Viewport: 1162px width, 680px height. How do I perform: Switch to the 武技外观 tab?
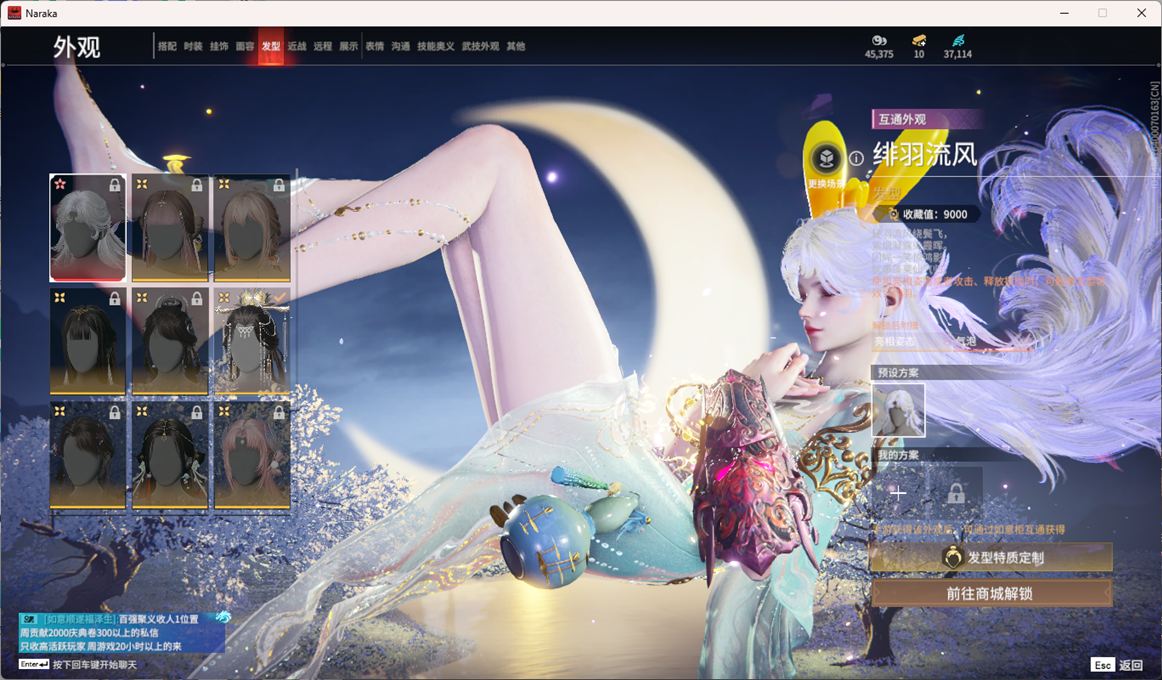click(x=480, y=46)
